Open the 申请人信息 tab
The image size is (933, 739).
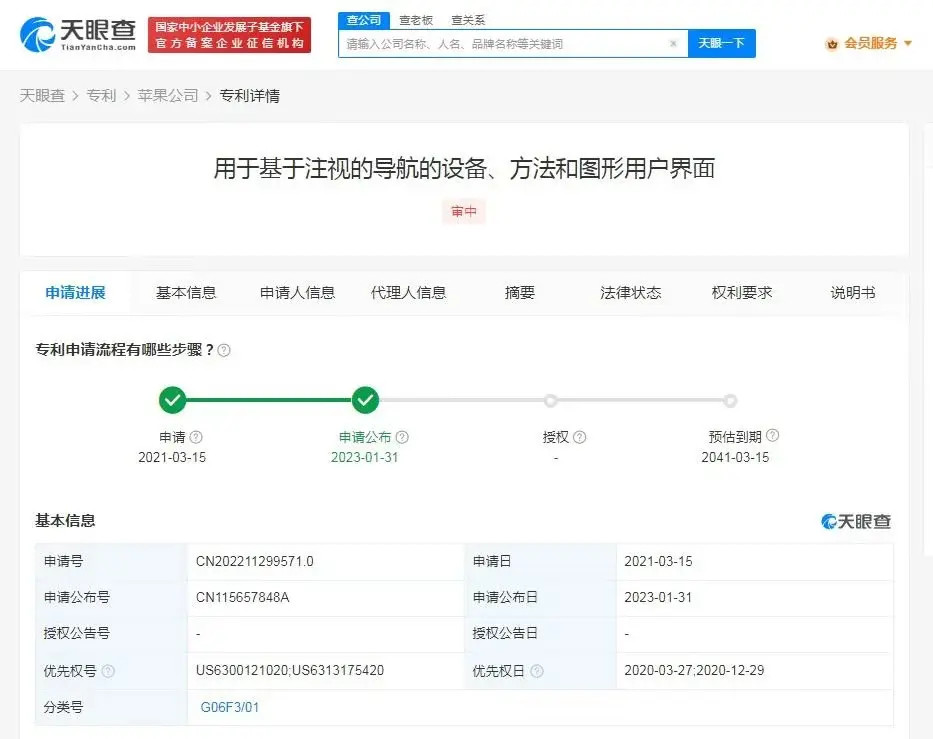pos(298,293)
